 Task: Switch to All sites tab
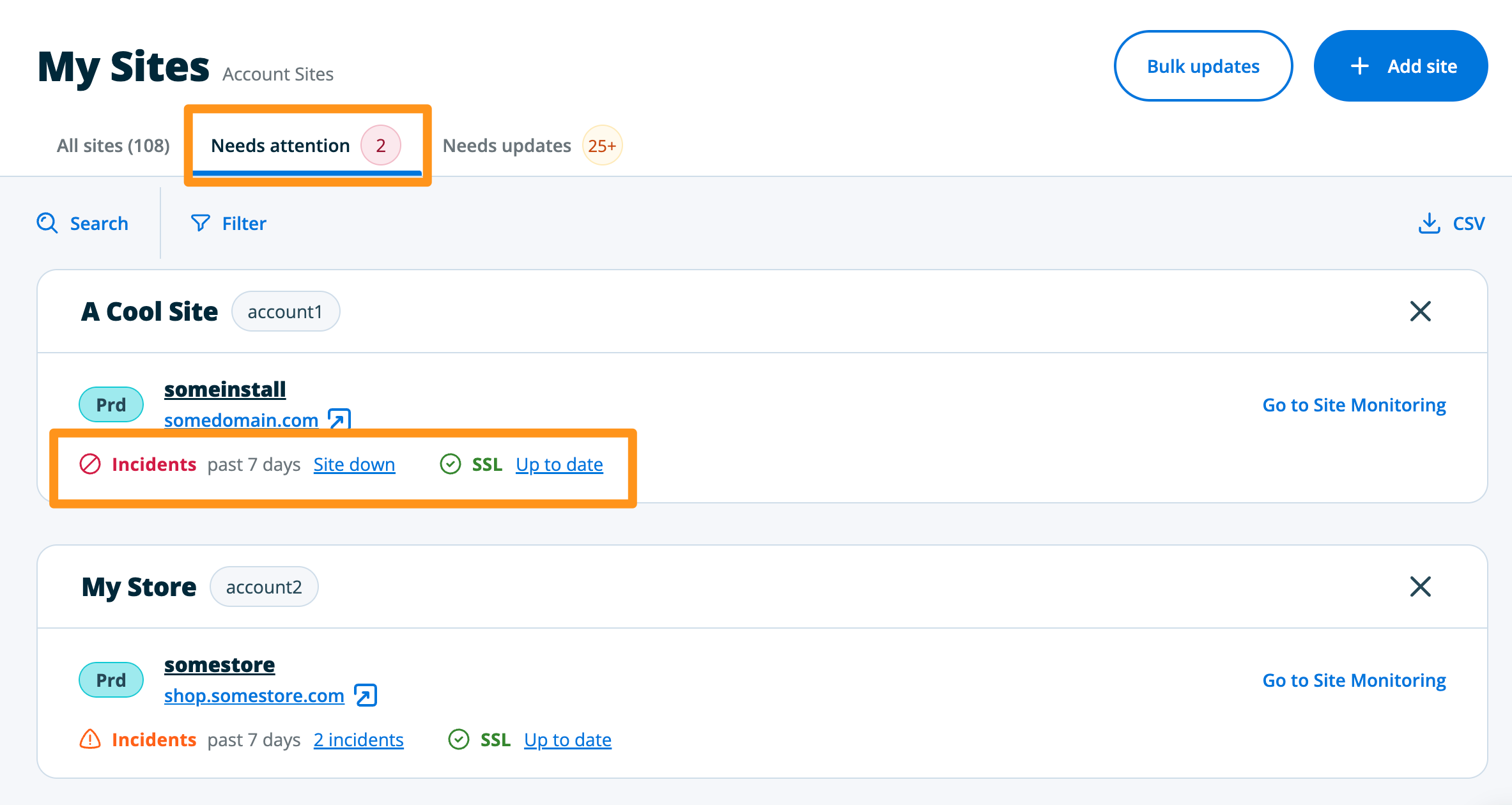tap(113, 146)
